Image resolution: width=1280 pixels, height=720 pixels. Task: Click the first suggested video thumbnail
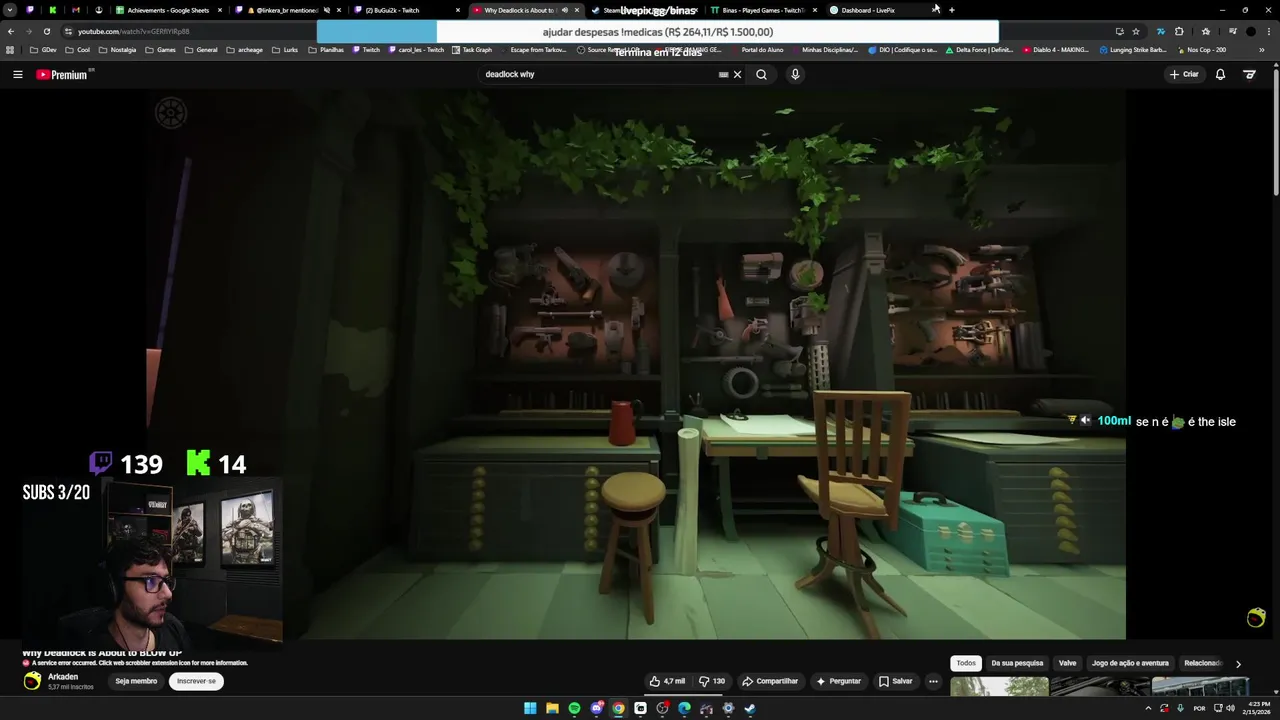tap(999, 686)
